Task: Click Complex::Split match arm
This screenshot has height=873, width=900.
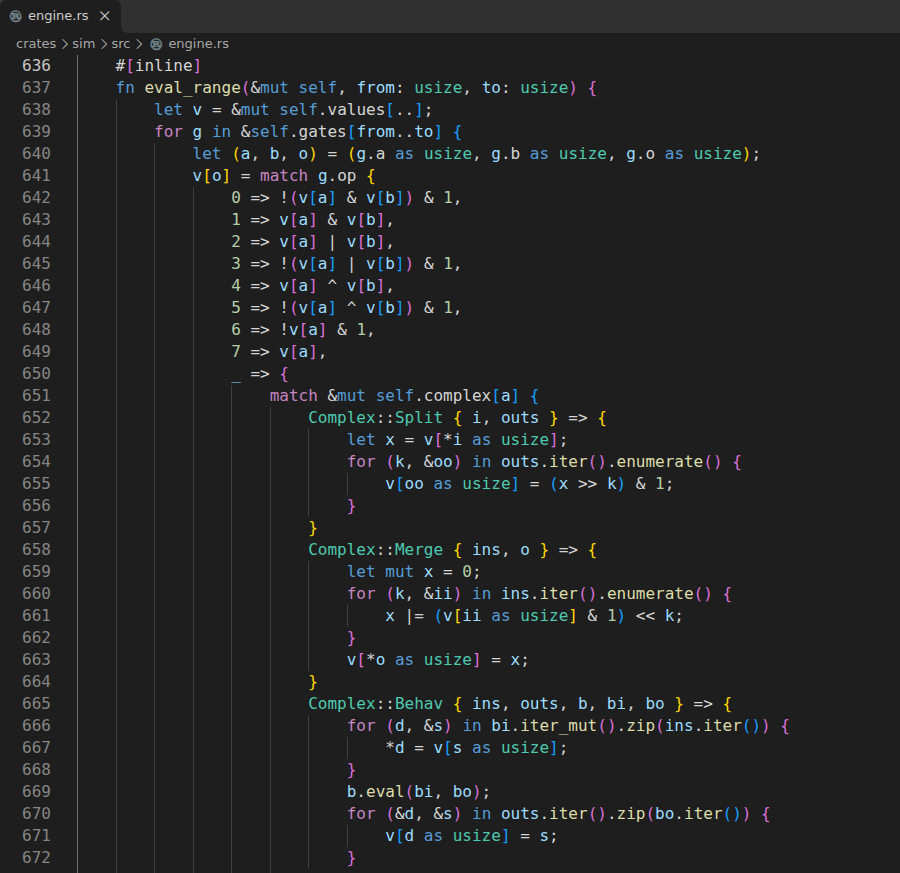Action: [375, 418]
